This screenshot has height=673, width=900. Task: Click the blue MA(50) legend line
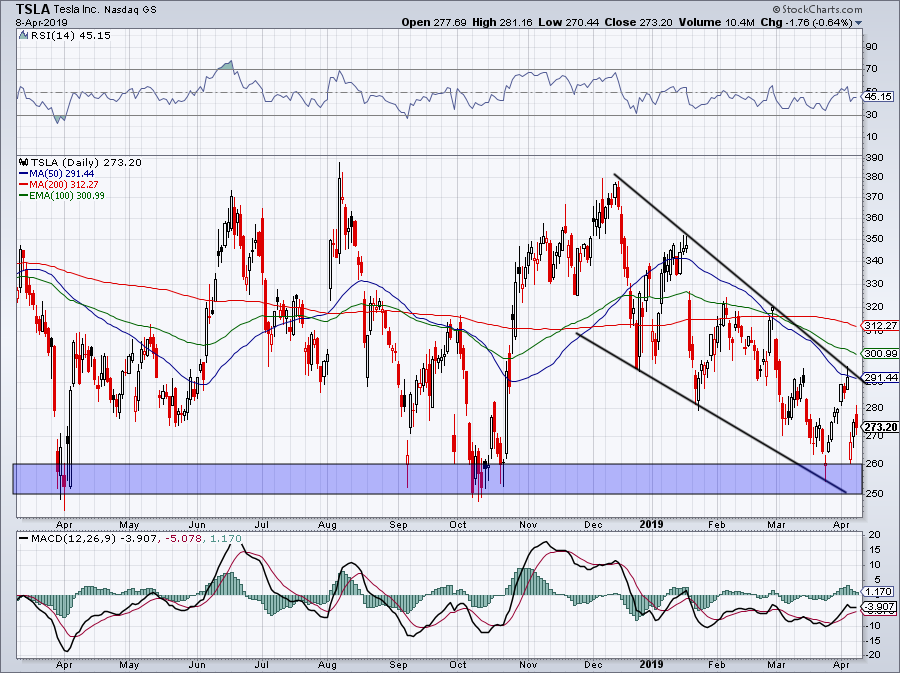coord(24,173)
